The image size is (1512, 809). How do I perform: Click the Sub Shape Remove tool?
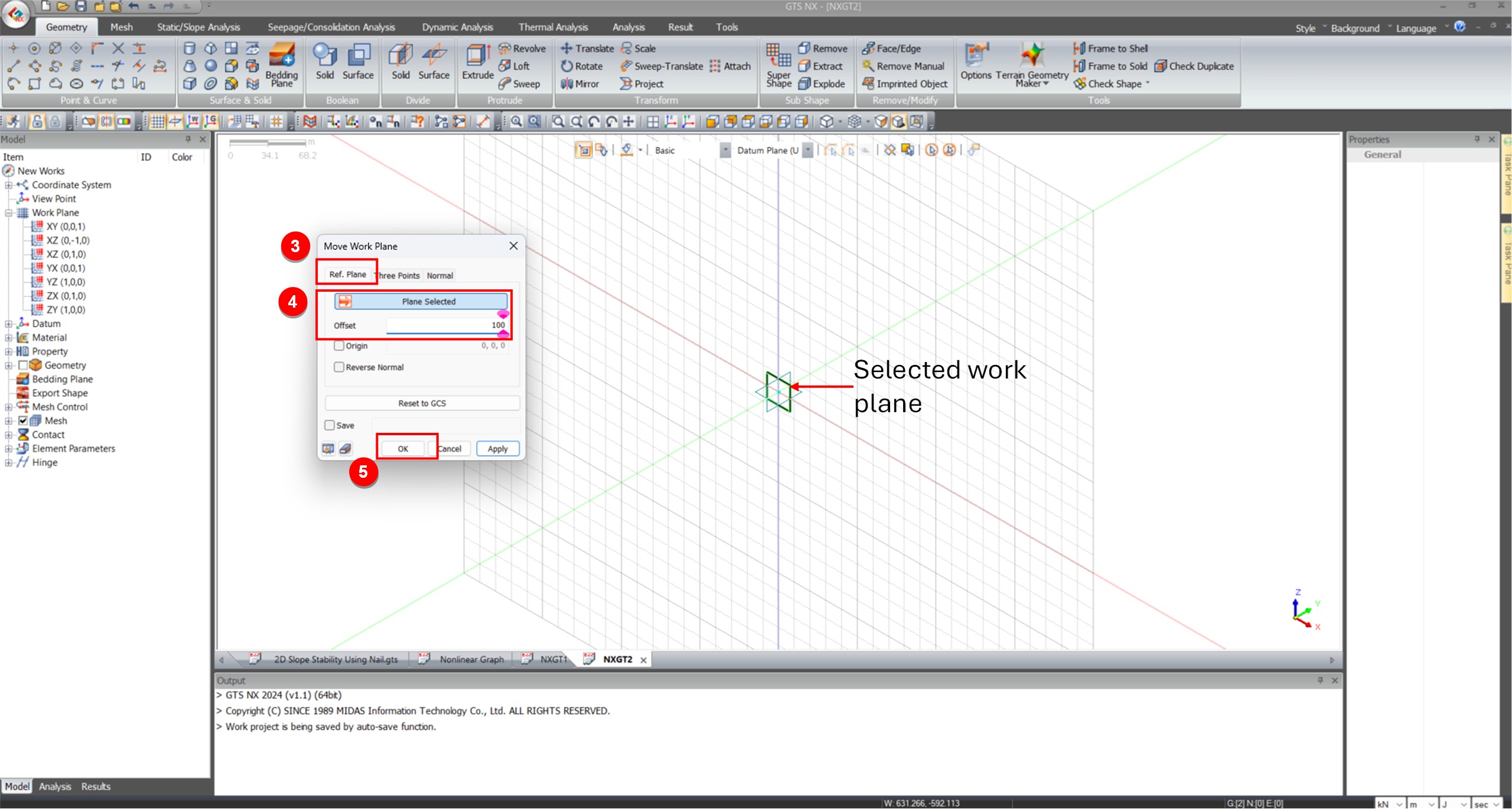click(823, 48)
